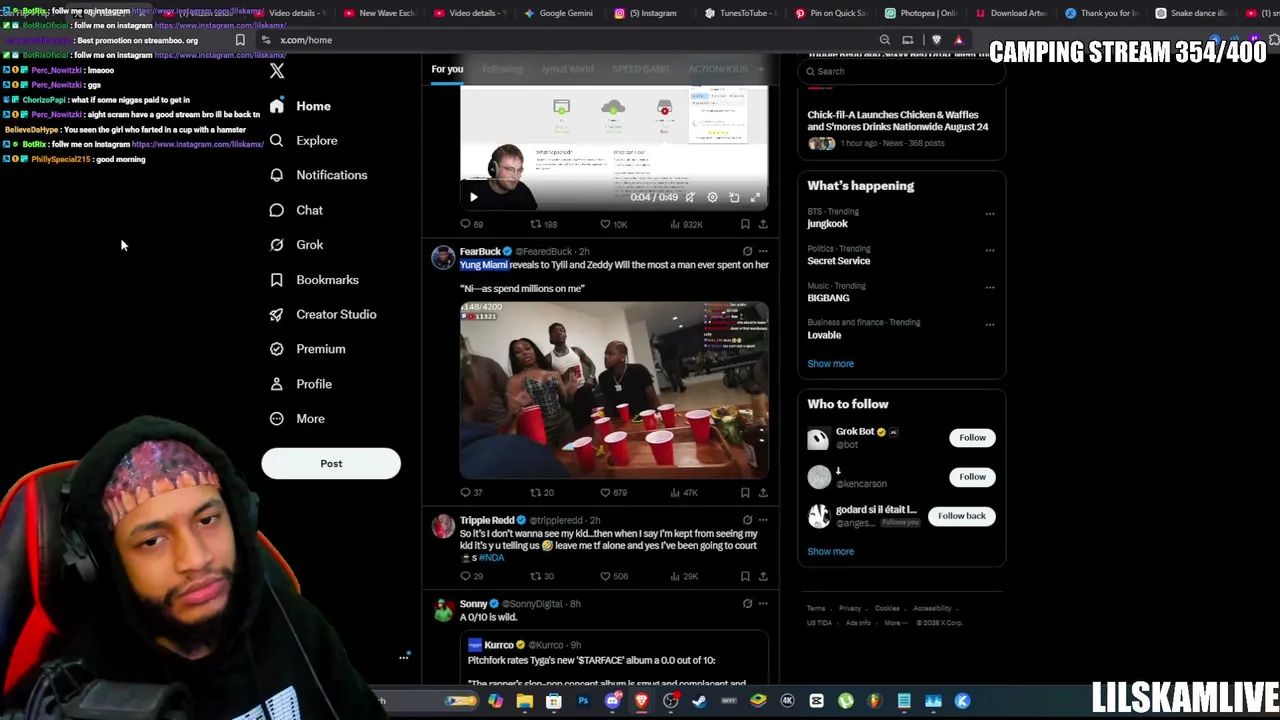Open more options on Trippie Redd post
This screenshot has height=720, width=1280.
coord(763,520)
